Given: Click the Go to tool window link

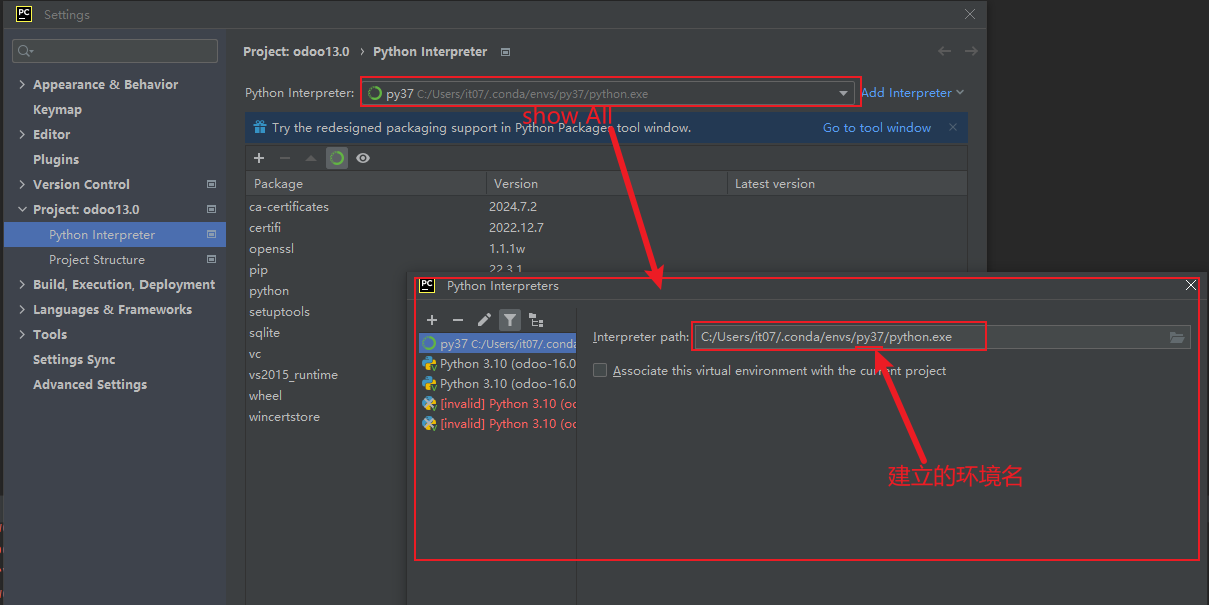Looking at the screenshot, I should [877, 127].
